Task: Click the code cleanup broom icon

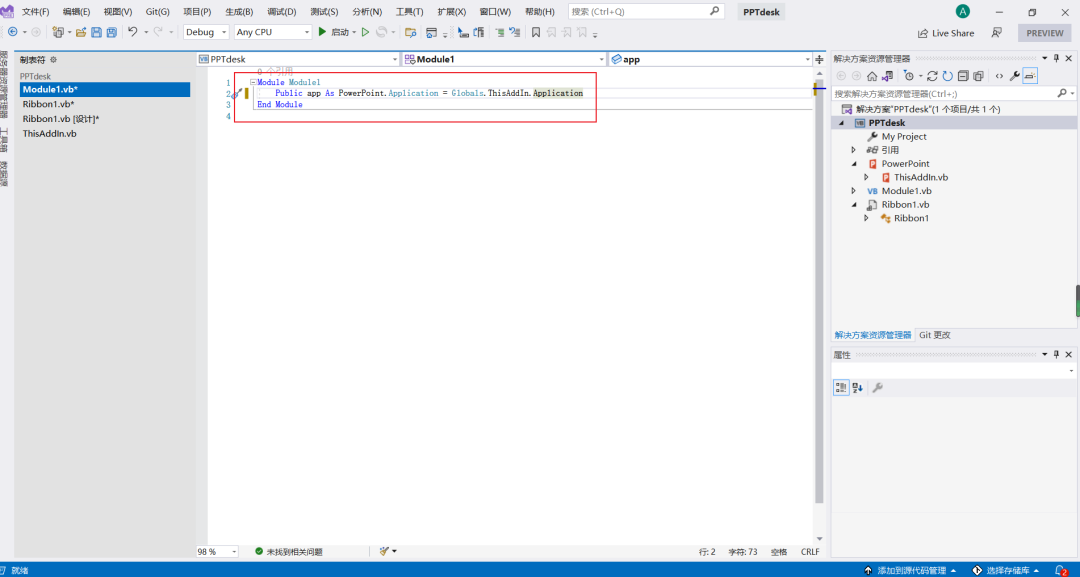Action: click(x=384, y=552)
